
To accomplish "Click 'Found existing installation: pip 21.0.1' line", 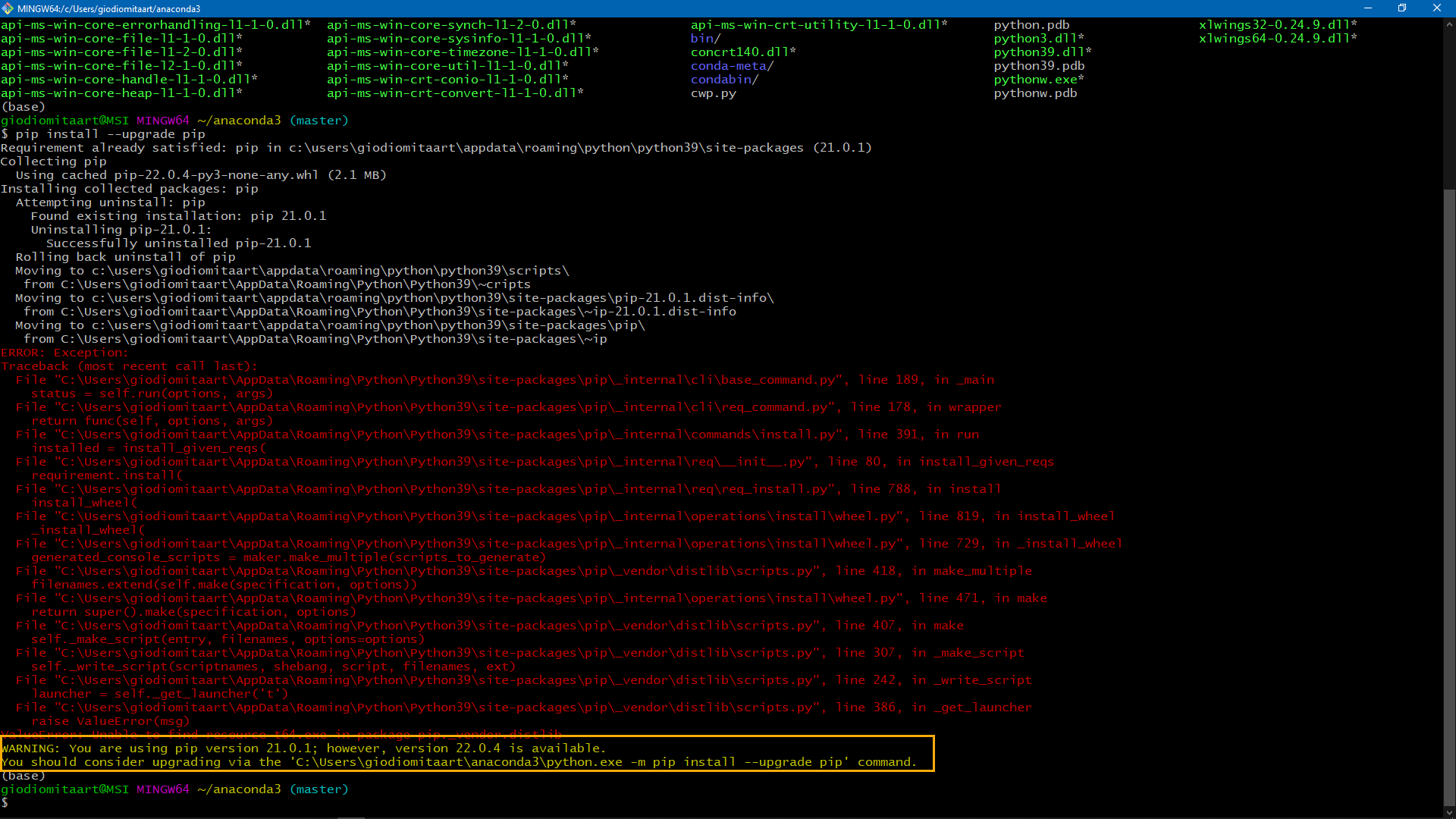I will (x=179, y=216).
